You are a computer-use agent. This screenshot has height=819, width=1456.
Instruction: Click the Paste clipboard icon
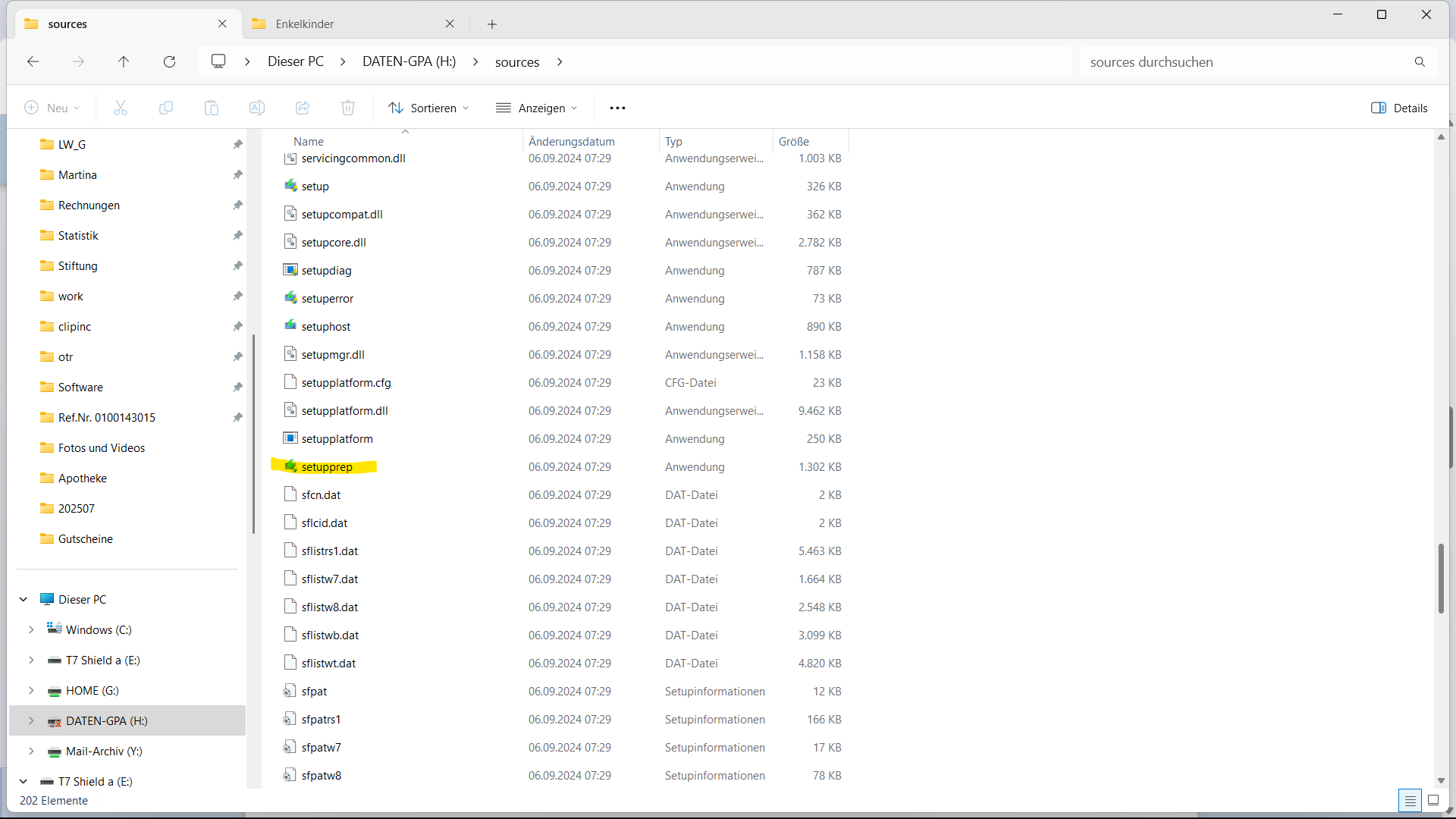click(212, 108)
